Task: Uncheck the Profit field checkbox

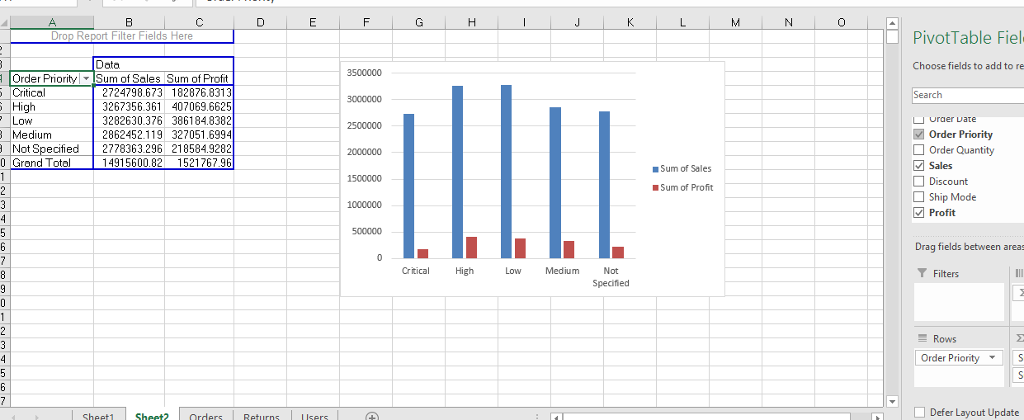Action: [x=919, y=213]
